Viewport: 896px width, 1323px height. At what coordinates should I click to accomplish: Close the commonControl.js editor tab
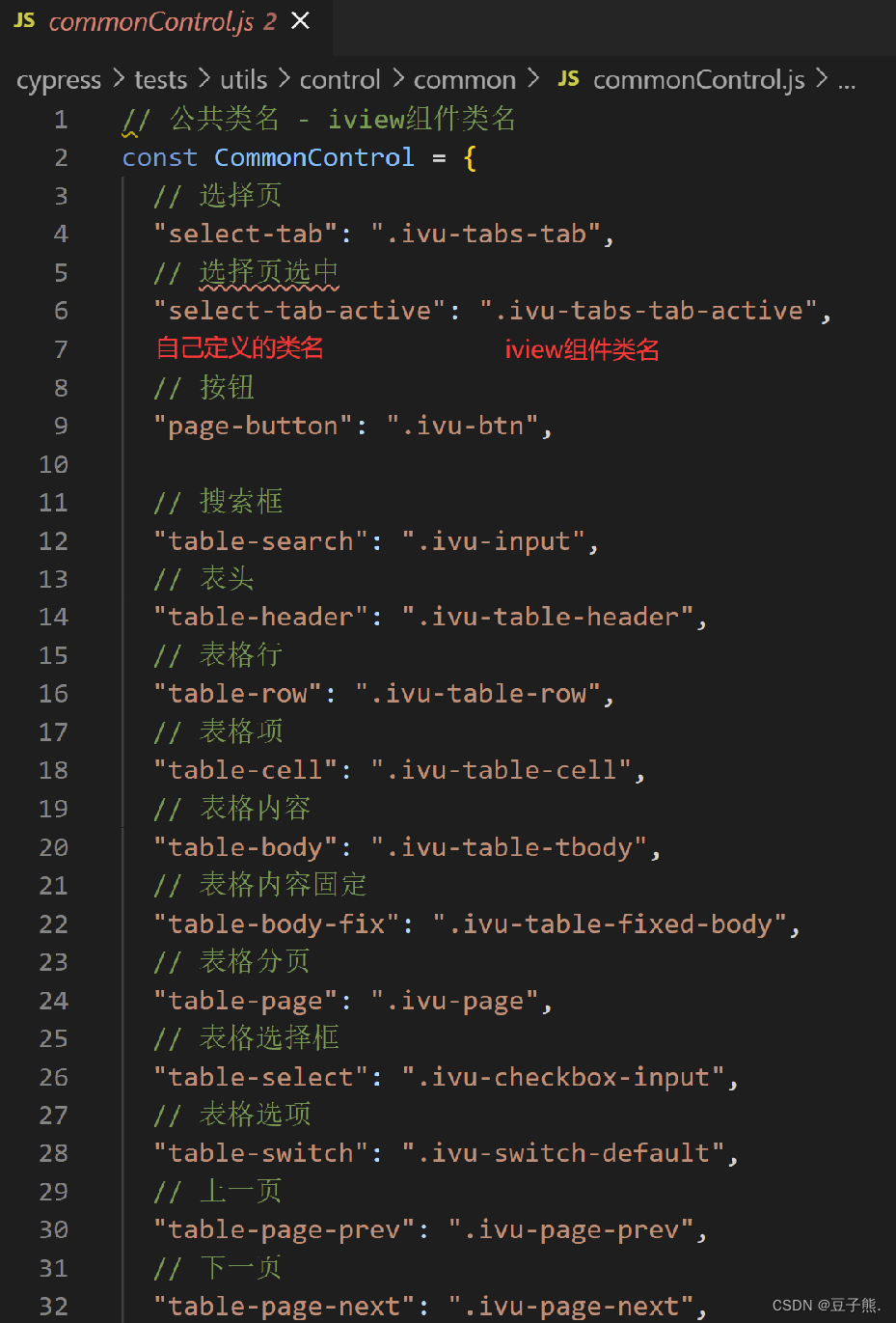tap(301, 20)
